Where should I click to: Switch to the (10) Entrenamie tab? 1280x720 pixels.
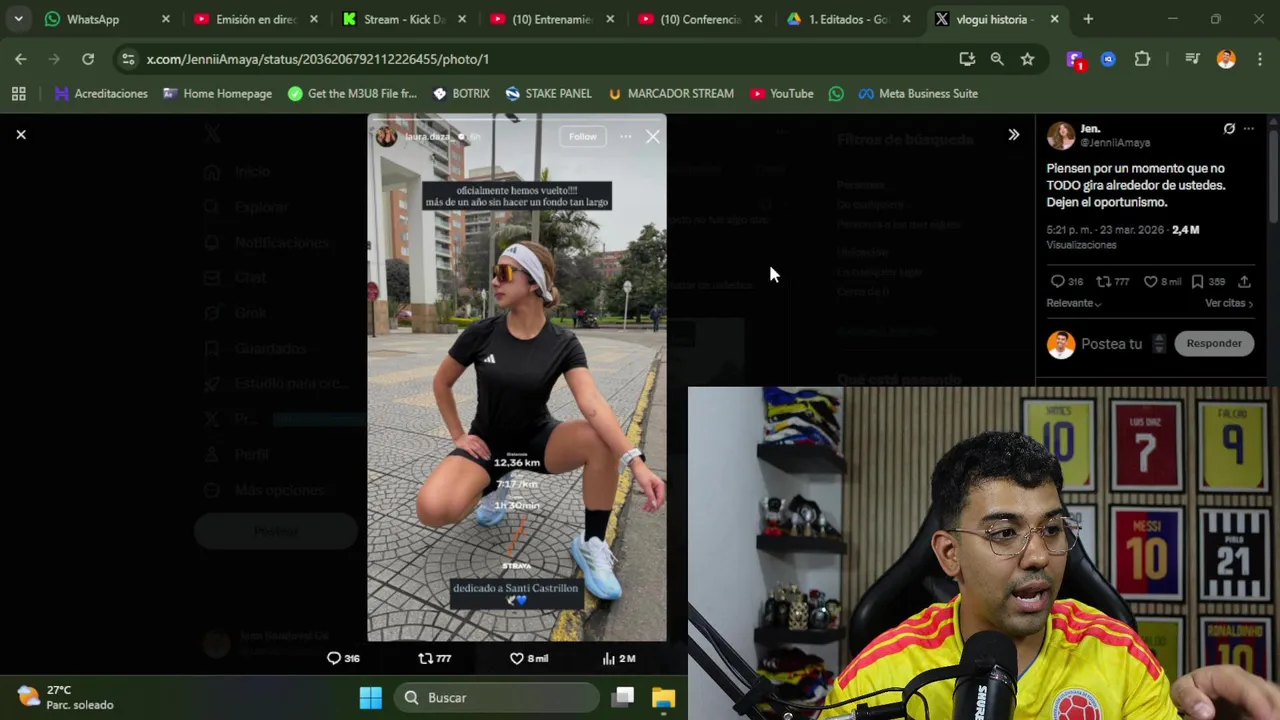pos(552,19)
